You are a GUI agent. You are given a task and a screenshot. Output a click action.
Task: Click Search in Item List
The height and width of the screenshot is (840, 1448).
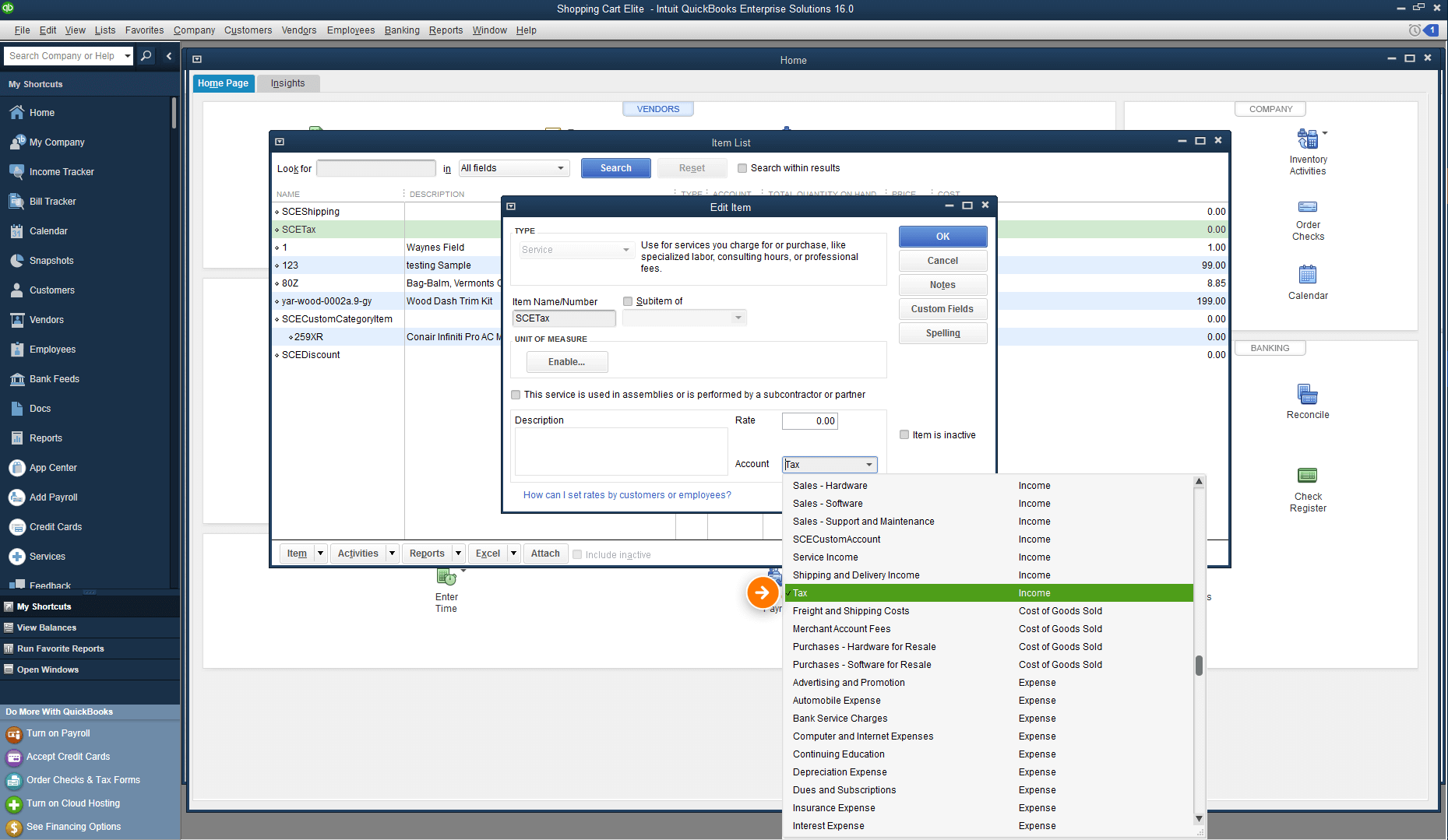click(616, 168)
